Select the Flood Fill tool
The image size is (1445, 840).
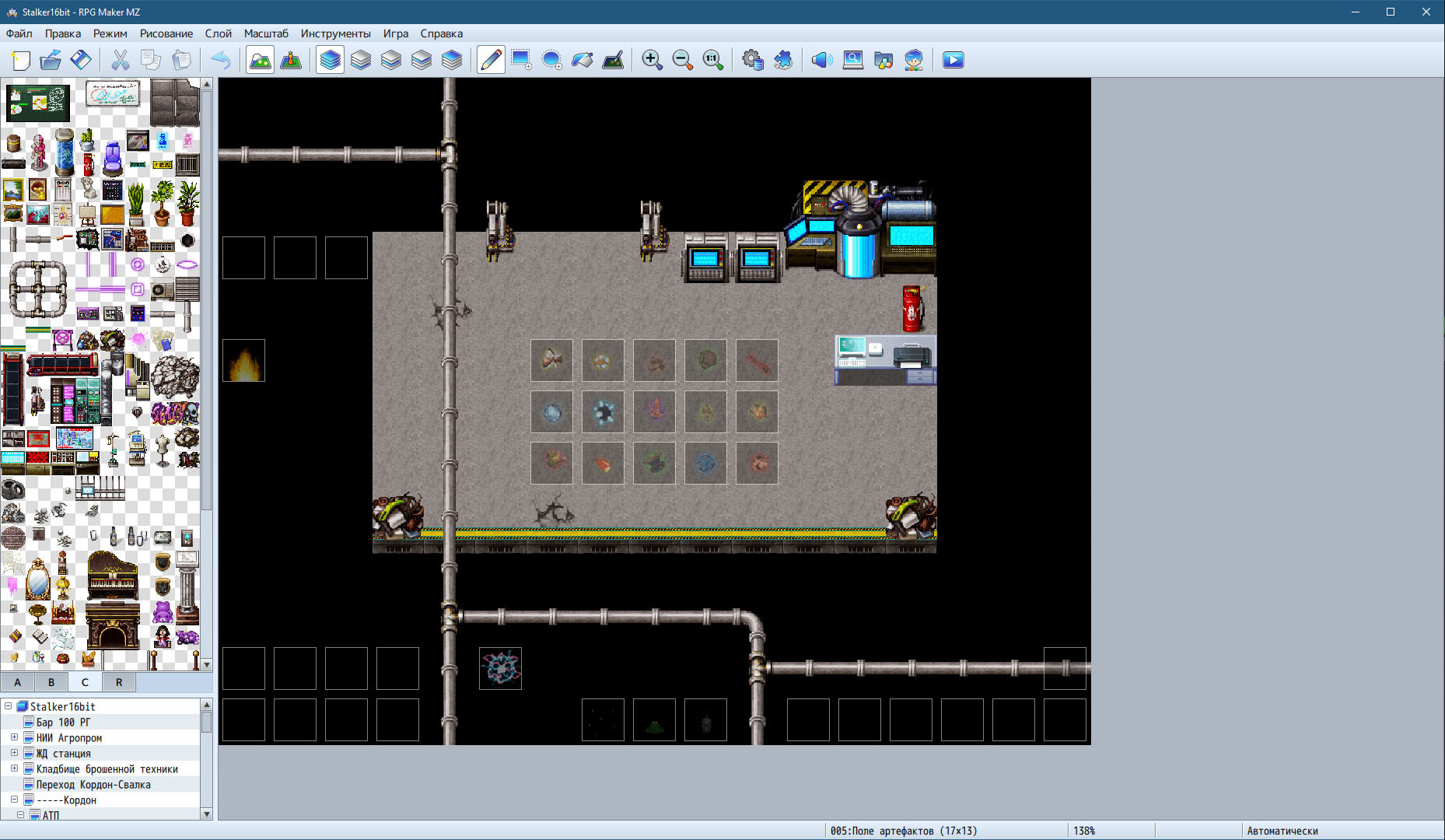pyautogui.click(x=582, y=60)
